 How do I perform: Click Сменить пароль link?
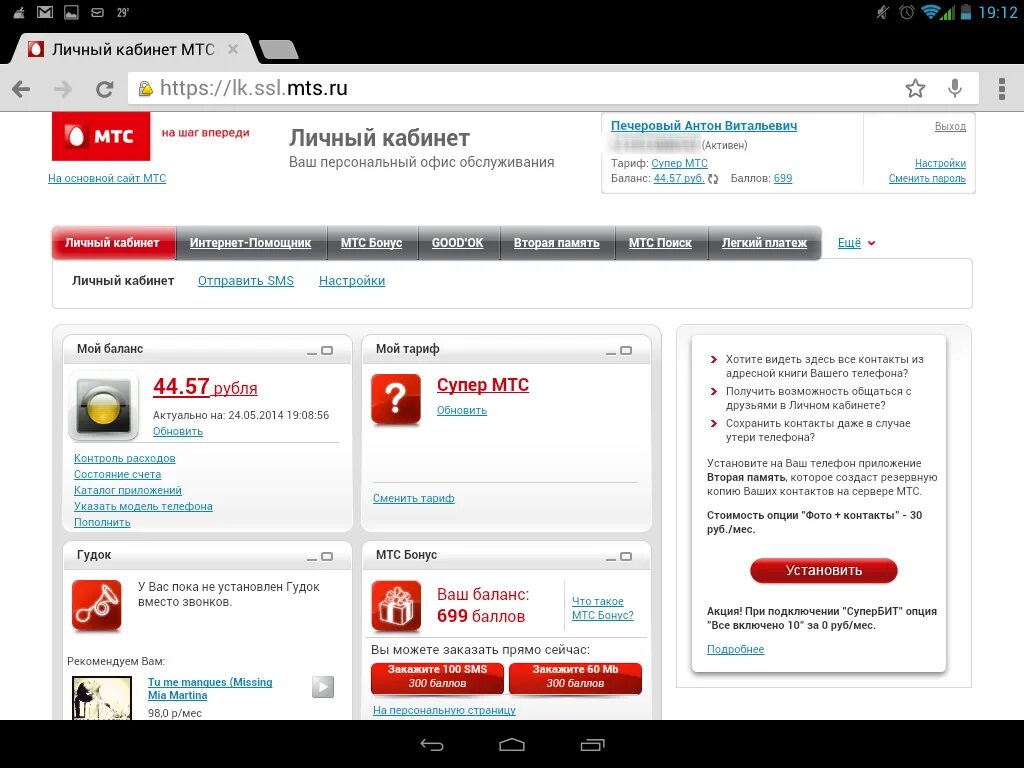pos(927,178)
